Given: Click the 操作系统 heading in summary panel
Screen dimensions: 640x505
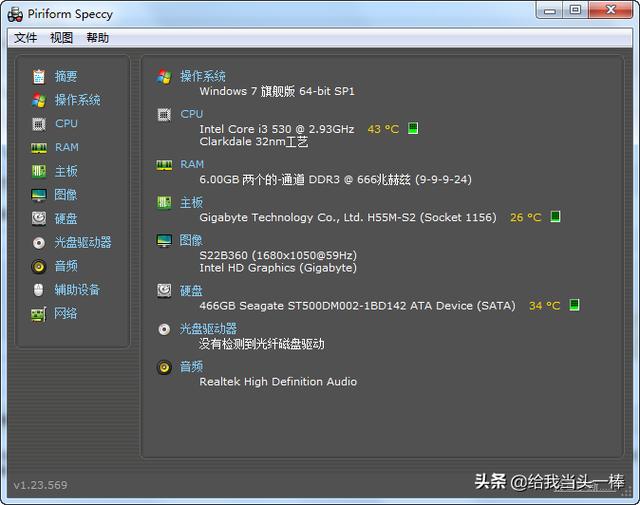Looking at the screenshot, I should click(202, 76).
